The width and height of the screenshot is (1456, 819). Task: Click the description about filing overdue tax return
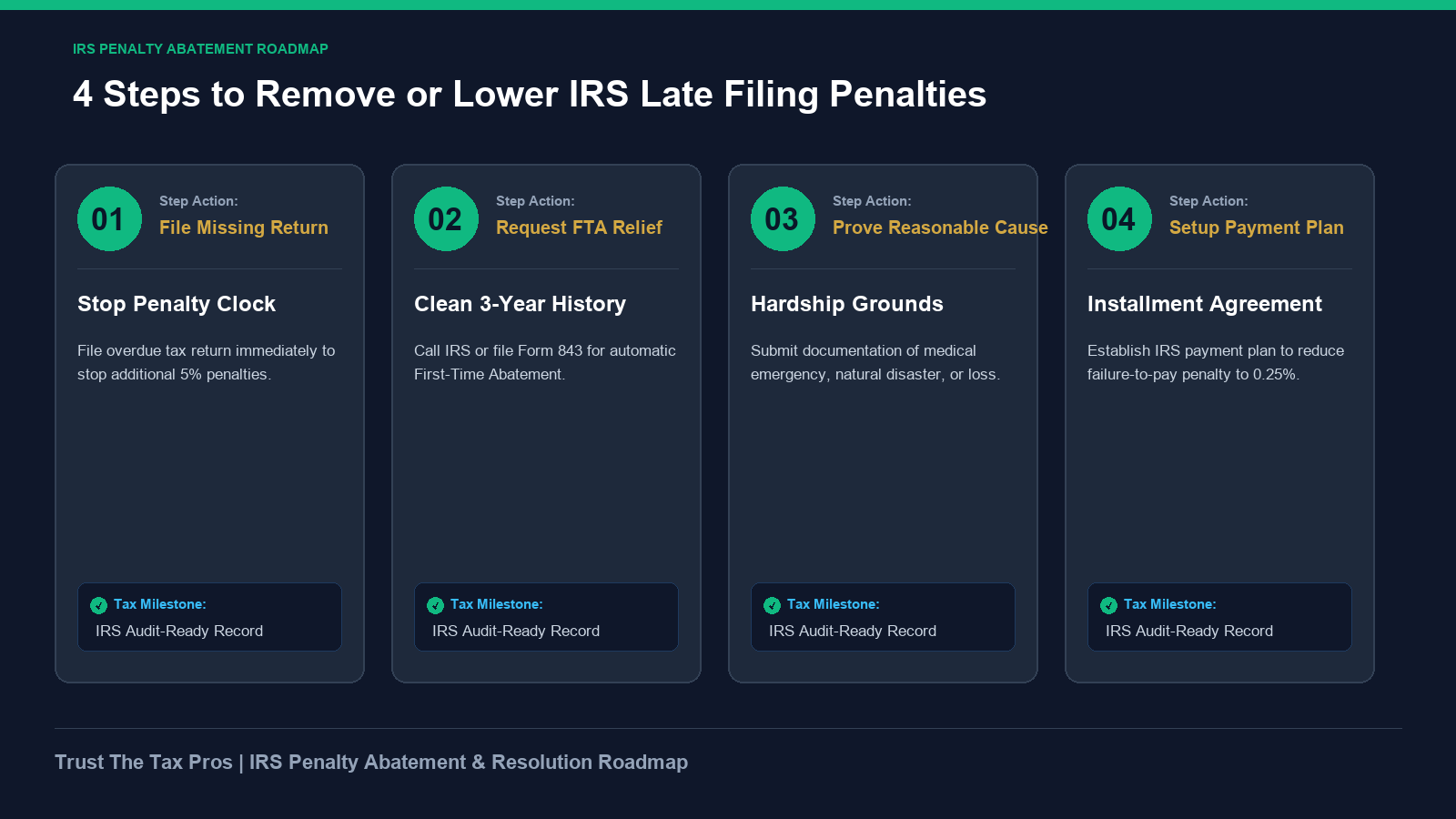coord(207,362)
